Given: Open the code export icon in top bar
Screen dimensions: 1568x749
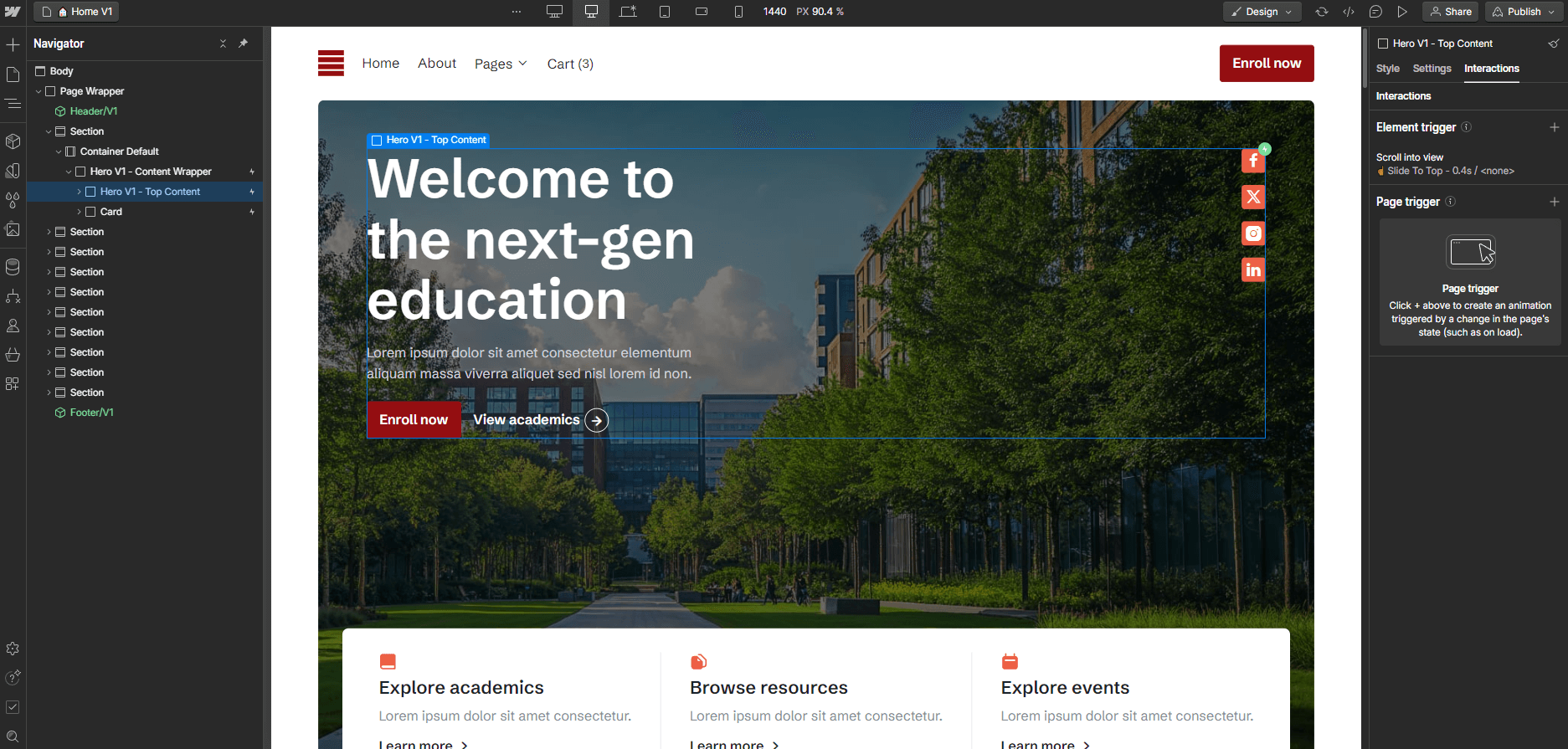Looking at the screenshot, I should (1349, 12).
